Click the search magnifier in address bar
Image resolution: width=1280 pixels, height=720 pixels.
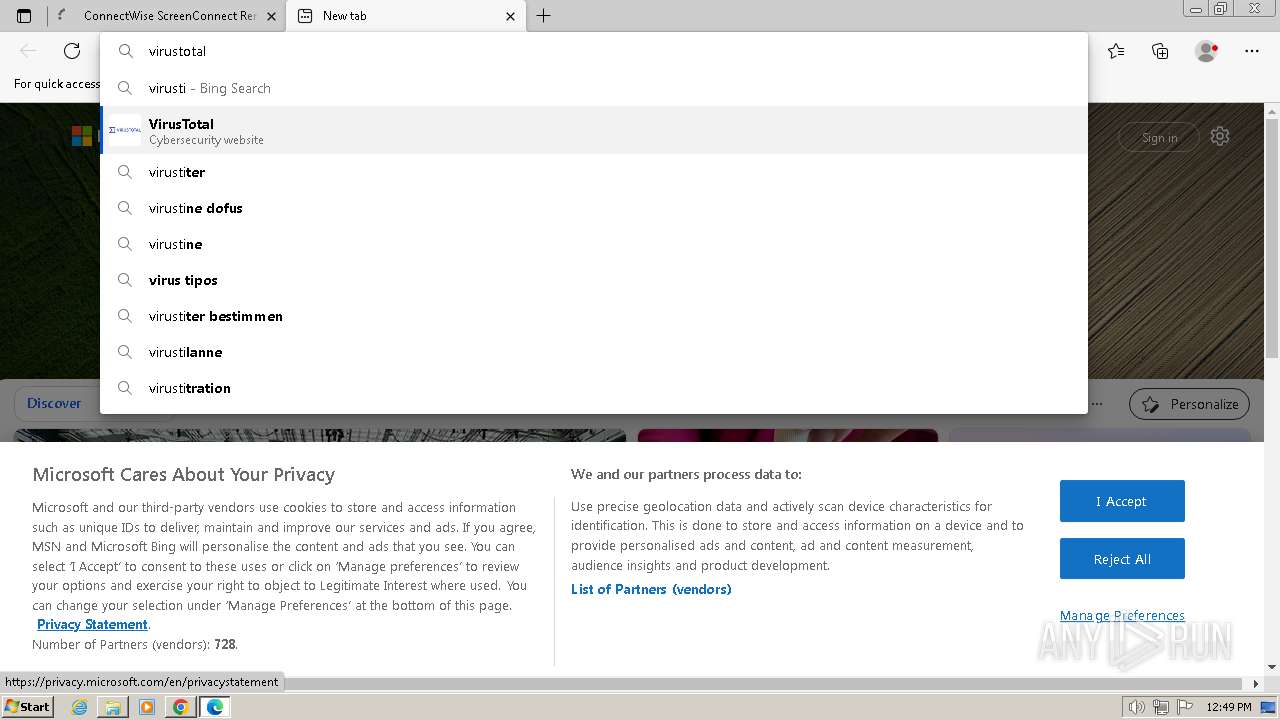[x=126, y=51]
